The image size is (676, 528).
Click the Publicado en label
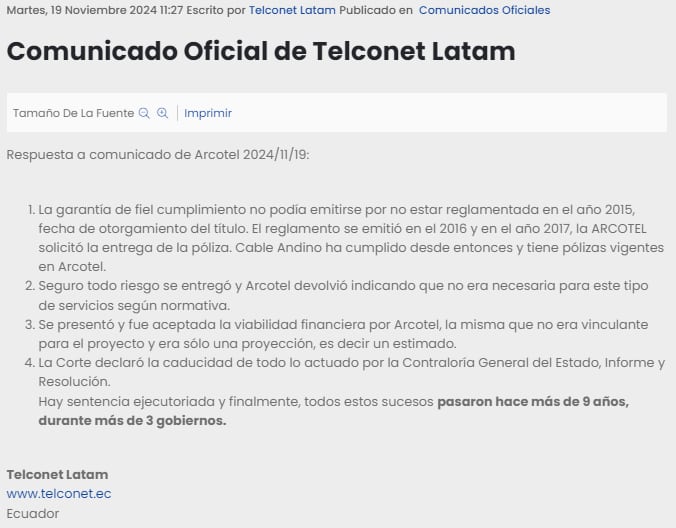click(376, 10)
